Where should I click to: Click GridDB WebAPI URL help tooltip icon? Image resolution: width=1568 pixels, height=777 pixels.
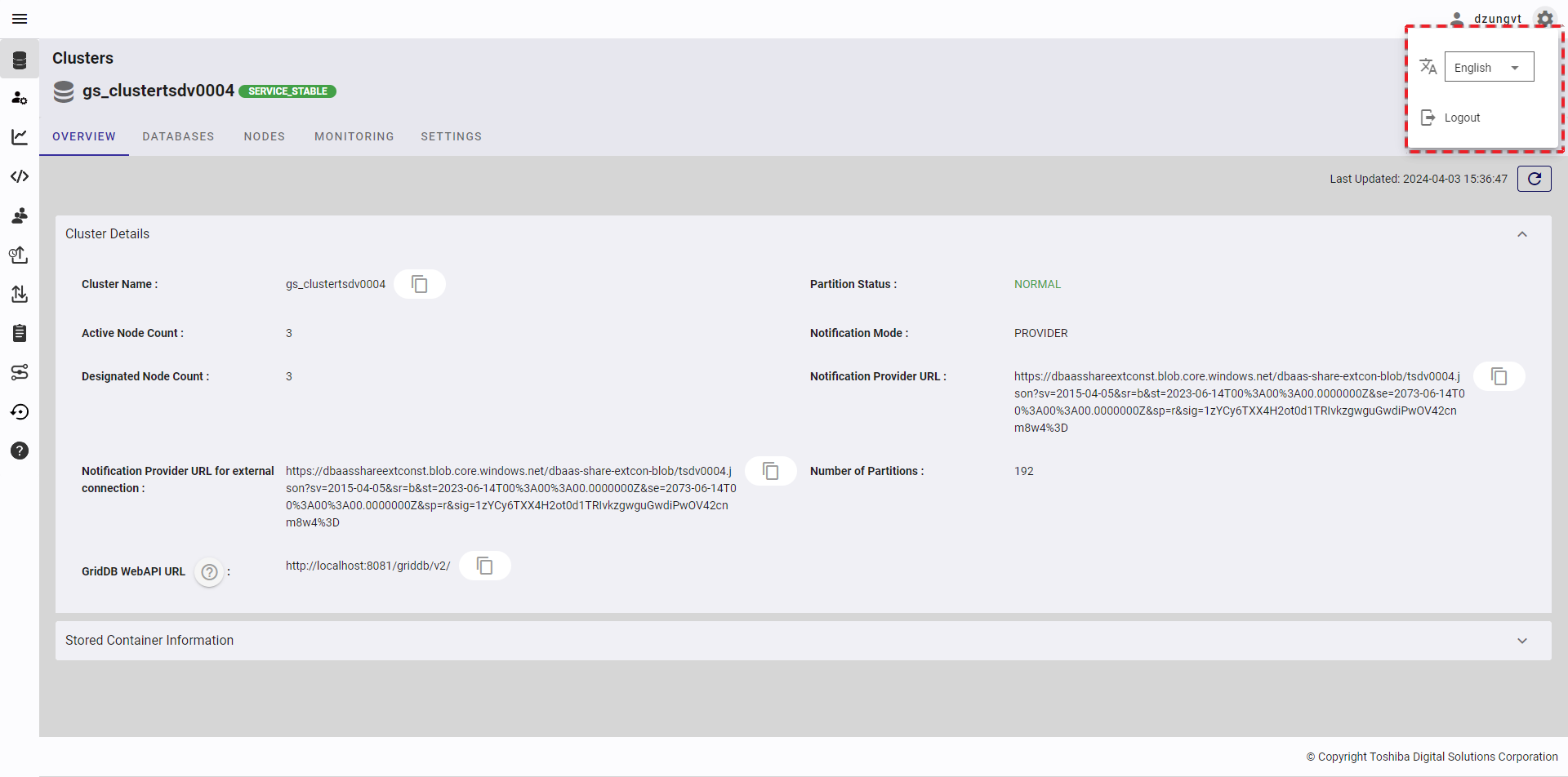point(210,572)
